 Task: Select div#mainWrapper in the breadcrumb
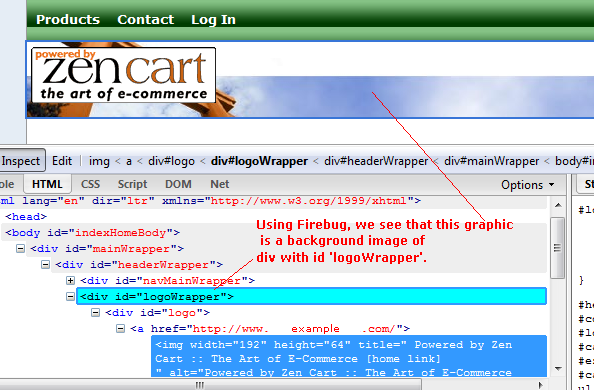[491, 161]
